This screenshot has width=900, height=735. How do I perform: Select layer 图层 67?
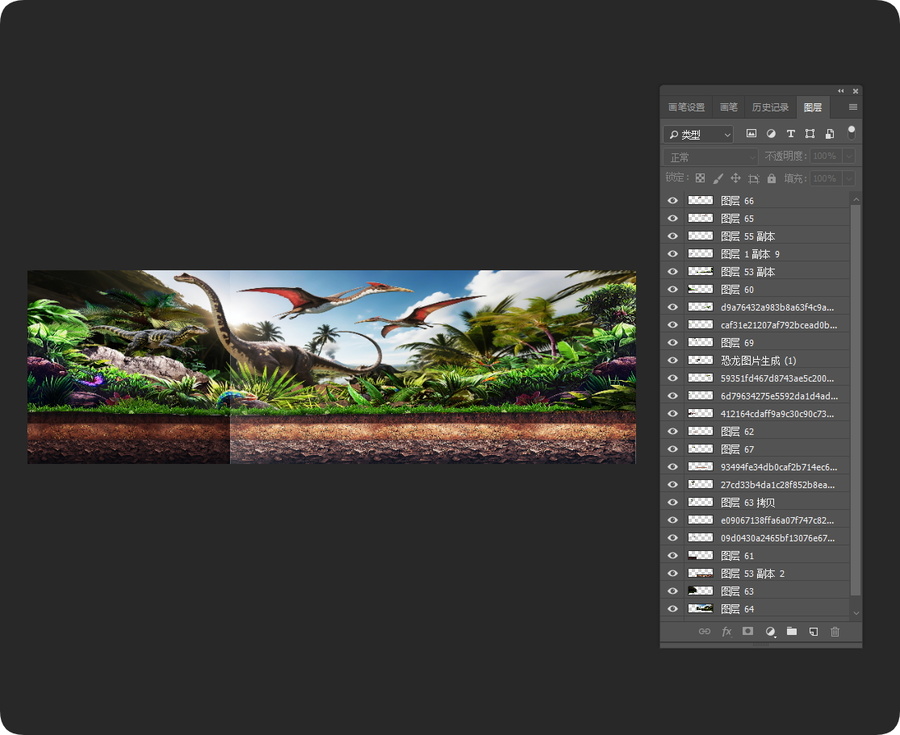tap(755, 449)
